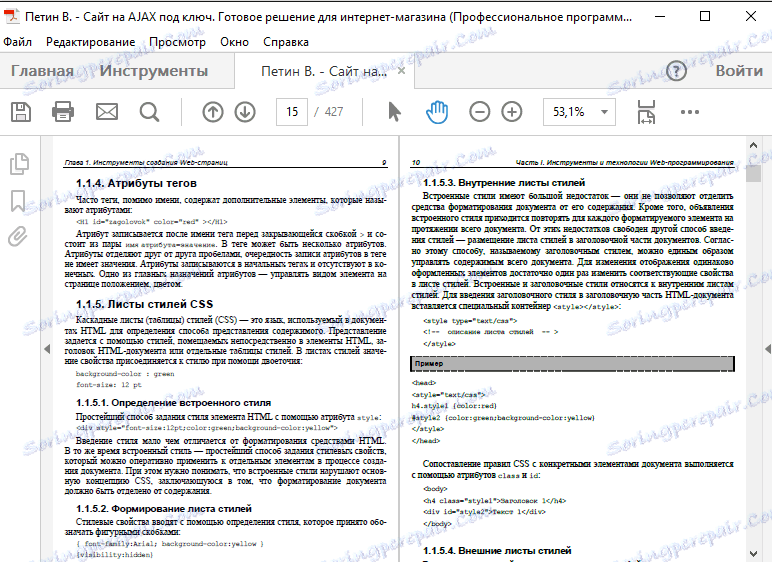Click heading 1.1.5.4. Внешние листы стилей

[497, 551]
